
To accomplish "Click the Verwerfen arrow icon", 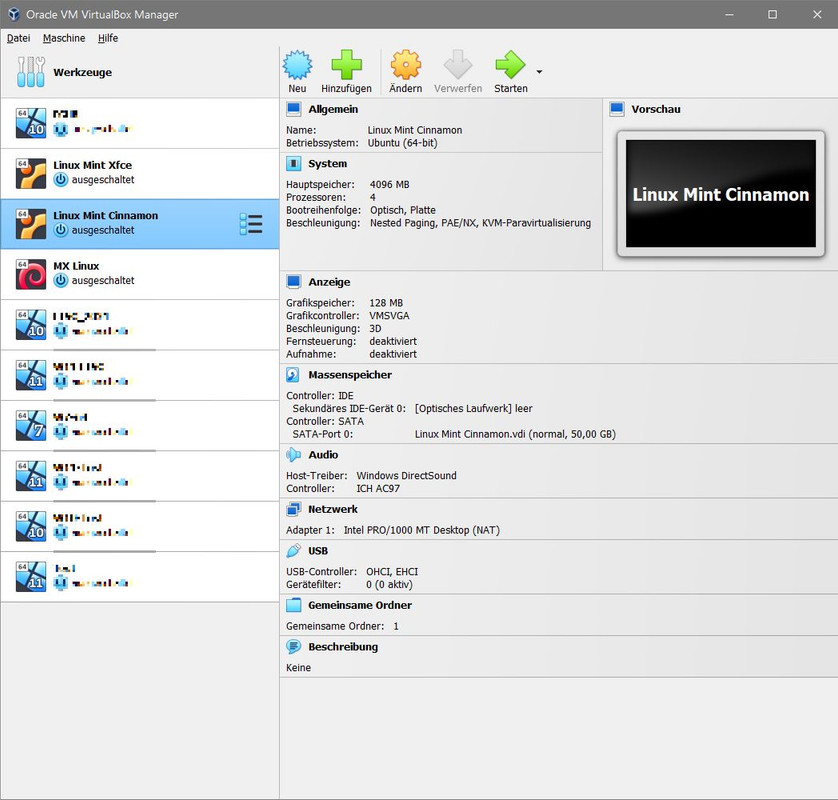I will coord(458,65).
